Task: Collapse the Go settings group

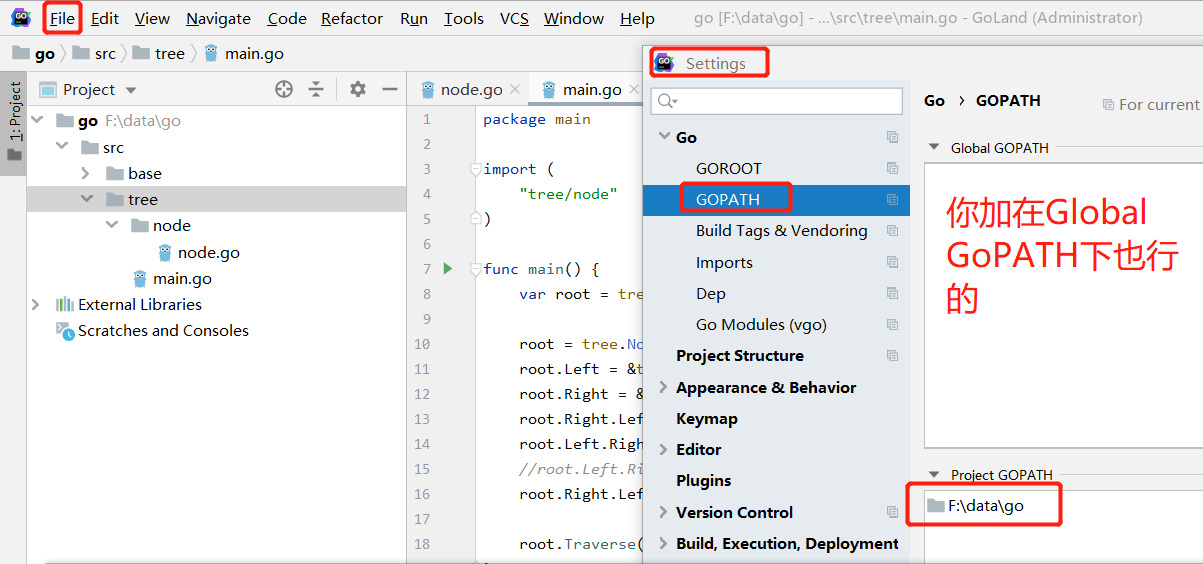Action: pos(664,137)
